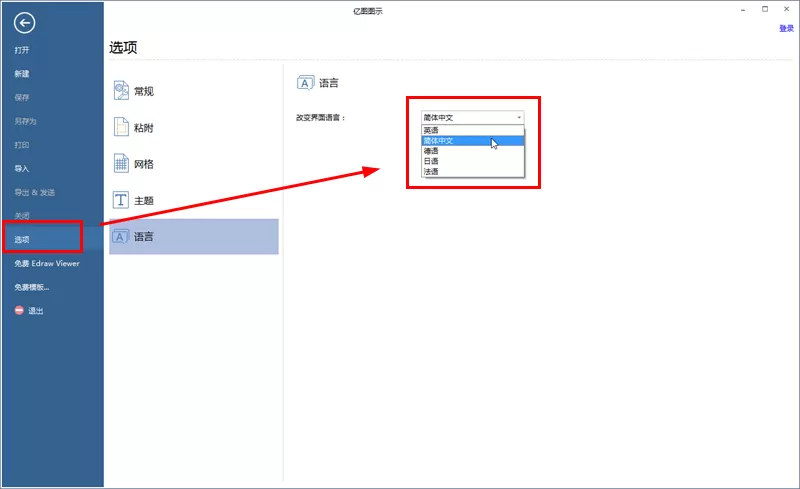Click the 登录 link
800x489 pixels.
tap(786, 29)
